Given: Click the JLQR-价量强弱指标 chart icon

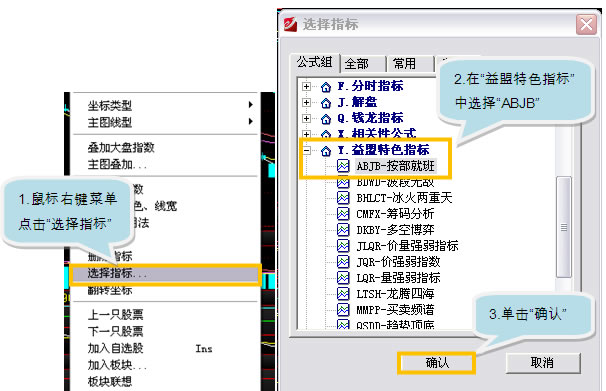Looking at the screenshot, I should (x=343, y=246).
